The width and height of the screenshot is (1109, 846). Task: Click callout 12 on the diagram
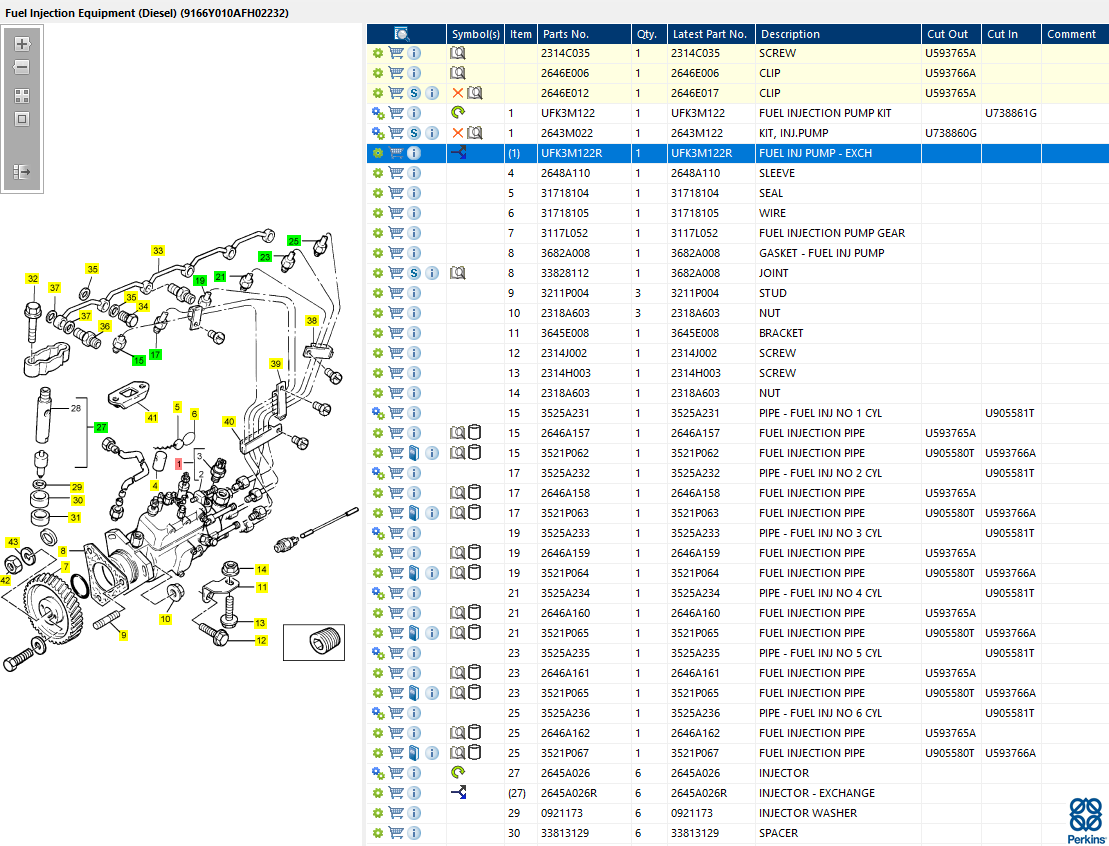click(x=262, y=640)
